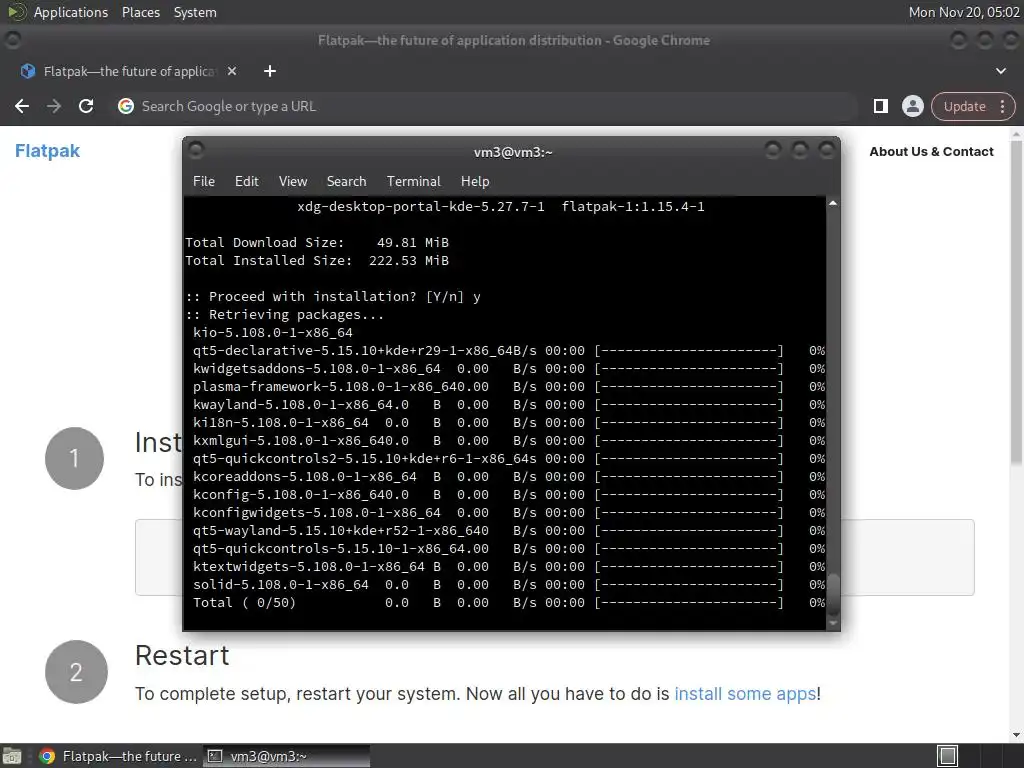
Task: Click the Chrome window menu icon
Action: 12,40
